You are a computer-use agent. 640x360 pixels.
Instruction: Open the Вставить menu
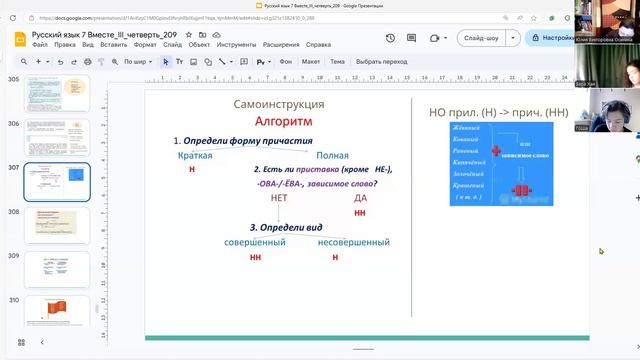pos(113,45)
